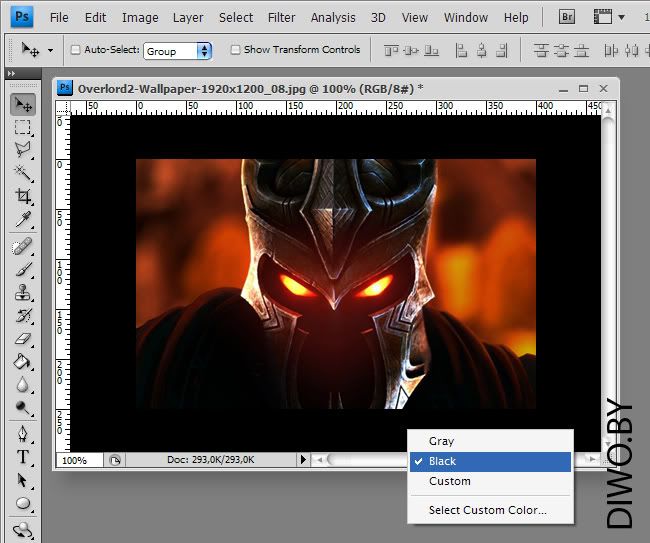Align bottom edges of layers

[431, 51]
